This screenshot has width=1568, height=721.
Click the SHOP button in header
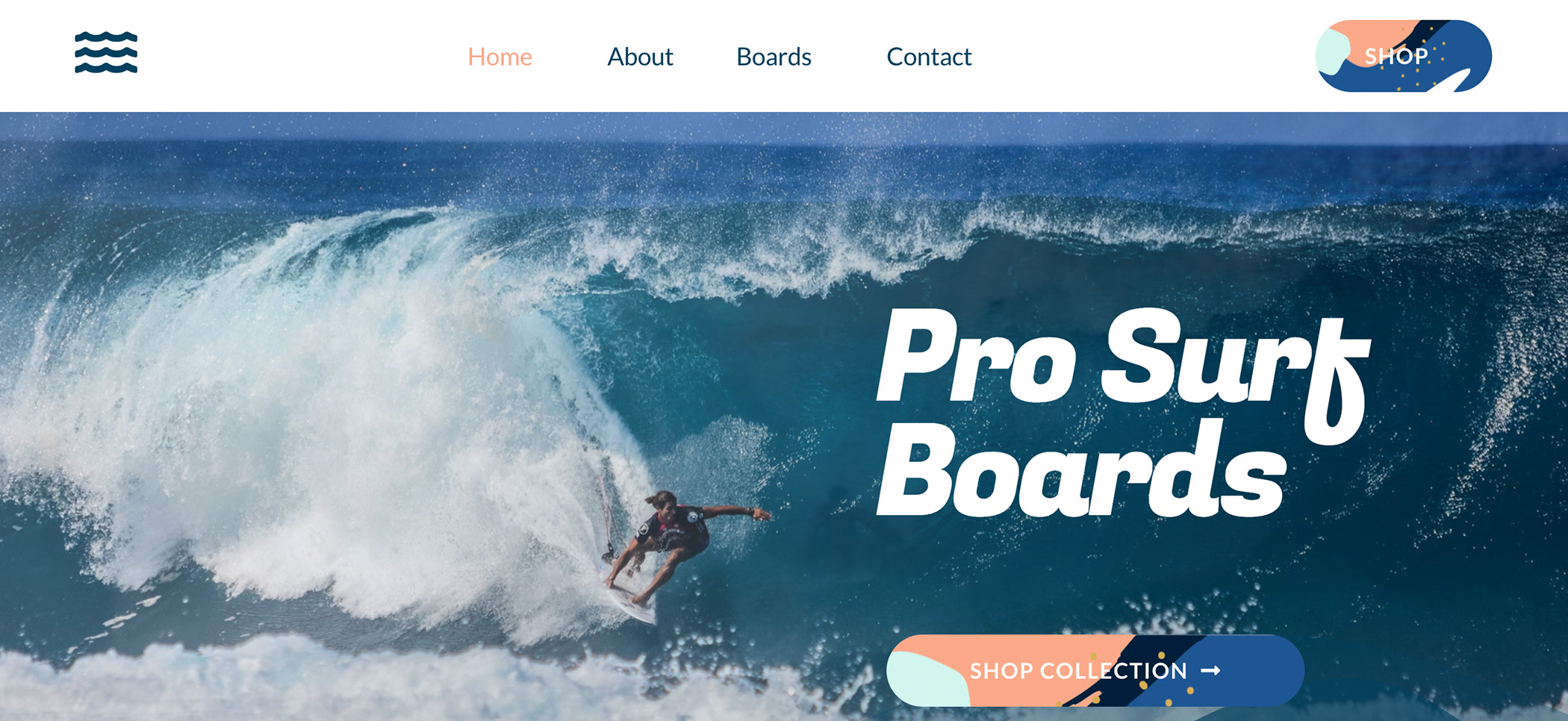click(x=1403, y=56)
